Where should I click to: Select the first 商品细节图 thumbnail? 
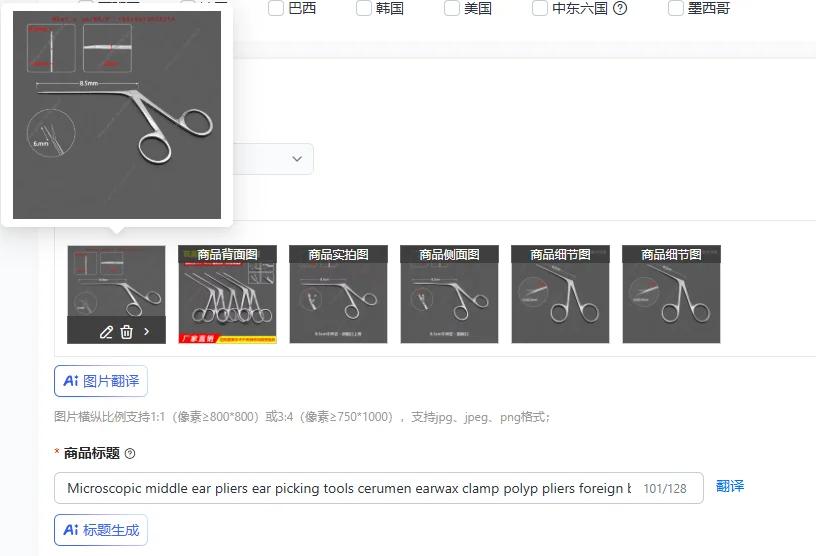pyautogui.click(x=560, y=294)
